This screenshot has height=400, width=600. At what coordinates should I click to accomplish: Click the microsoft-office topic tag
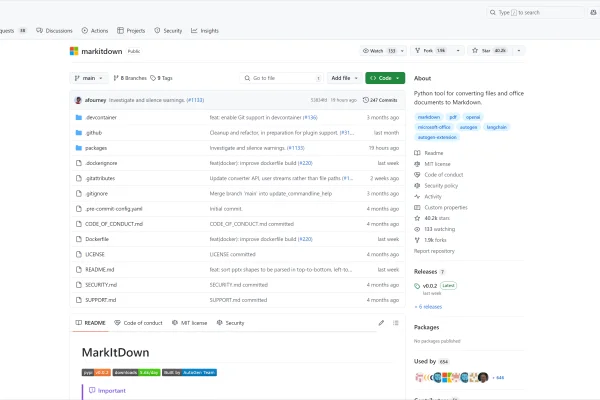434,127
